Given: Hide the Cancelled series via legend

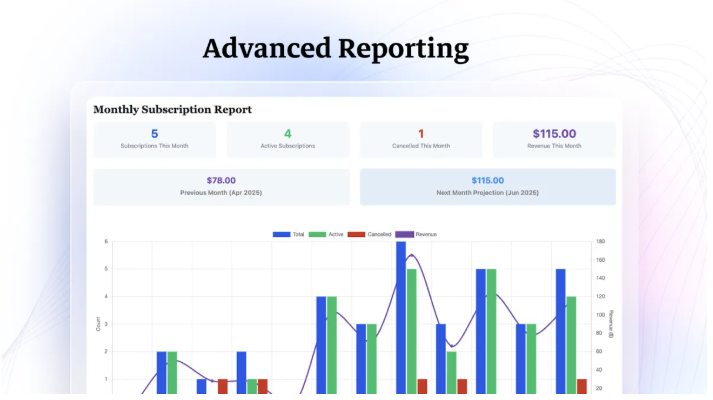Looking at the screenshot, I should pyautogui.click(x=379, y=234).
